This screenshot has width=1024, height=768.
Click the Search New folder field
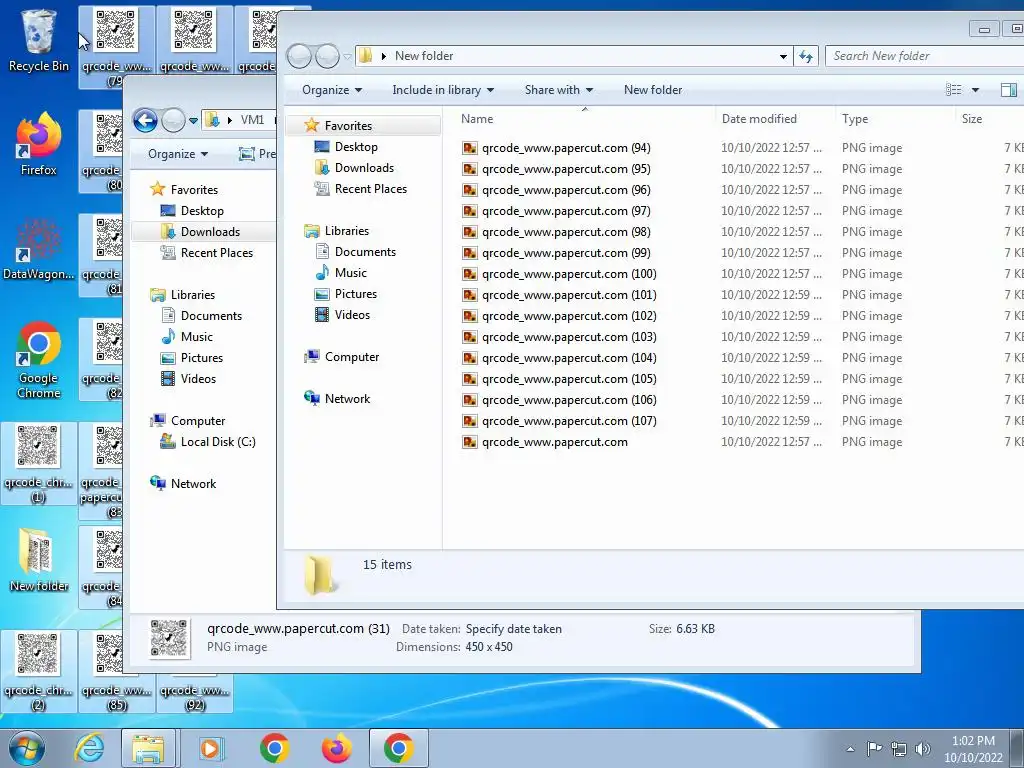tap(925, 56)
